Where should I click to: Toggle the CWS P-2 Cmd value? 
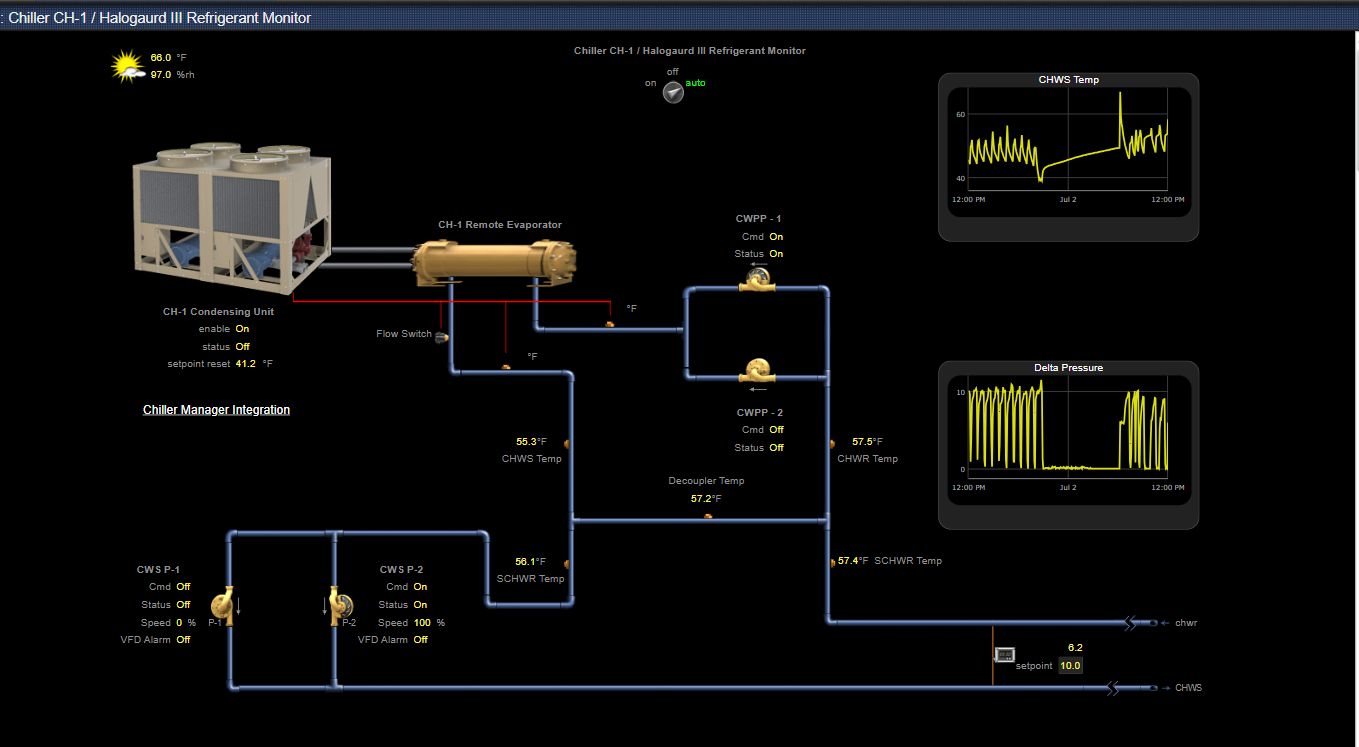(x=420, y=587)
